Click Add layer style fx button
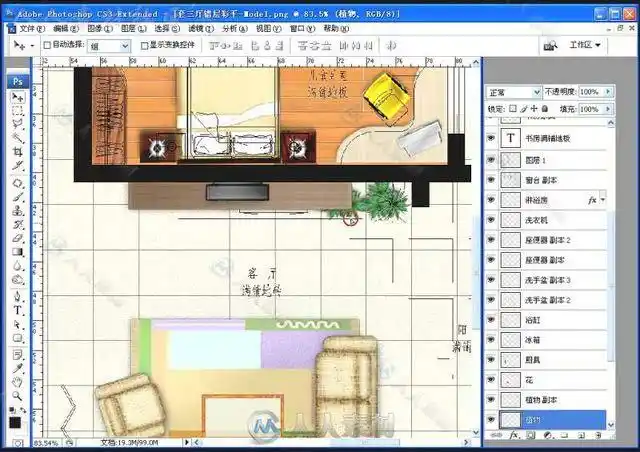 coord(514,436)
